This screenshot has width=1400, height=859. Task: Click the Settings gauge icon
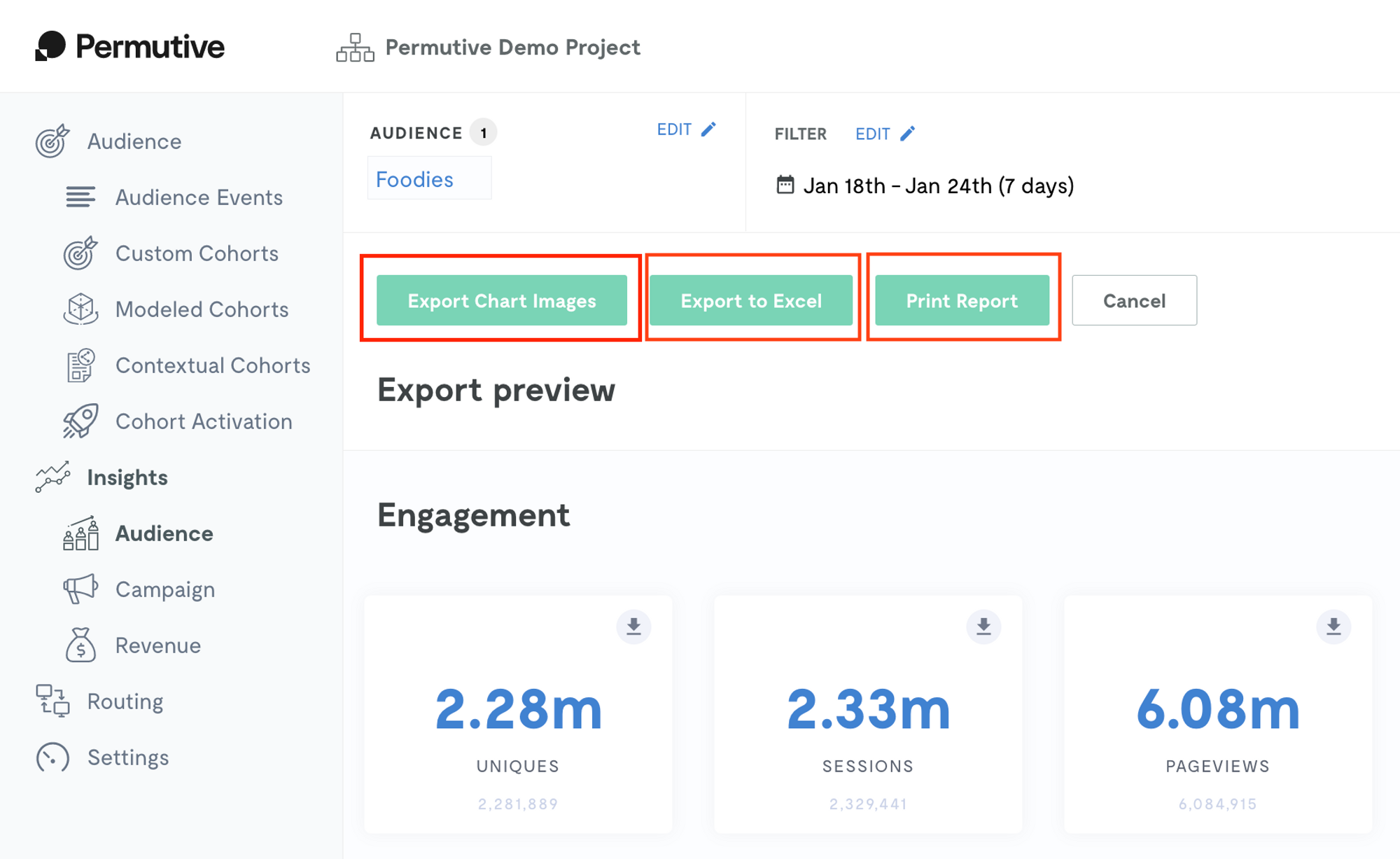click(x=52, y=757)
